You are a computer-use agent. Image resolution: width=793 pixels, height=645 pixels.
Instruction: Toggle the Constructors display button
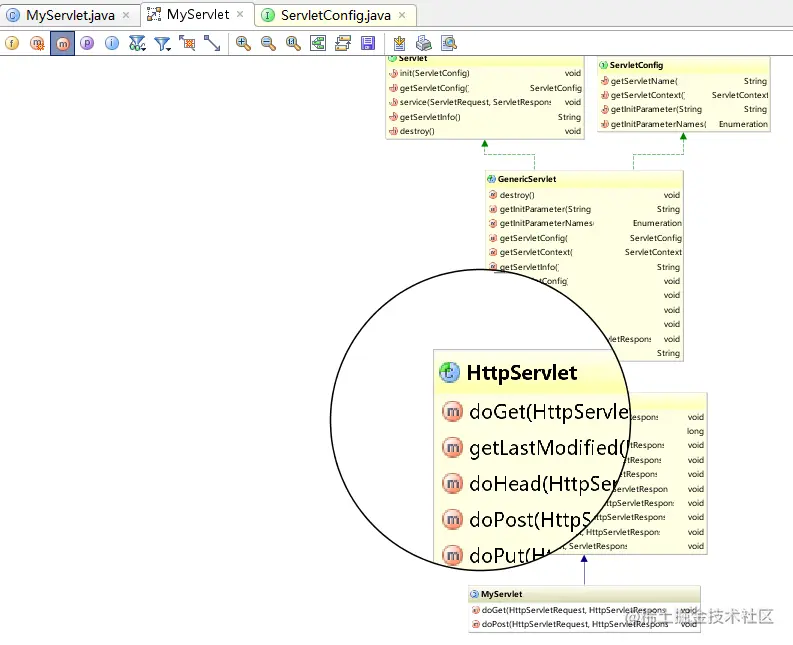click(x=37, y=44)
